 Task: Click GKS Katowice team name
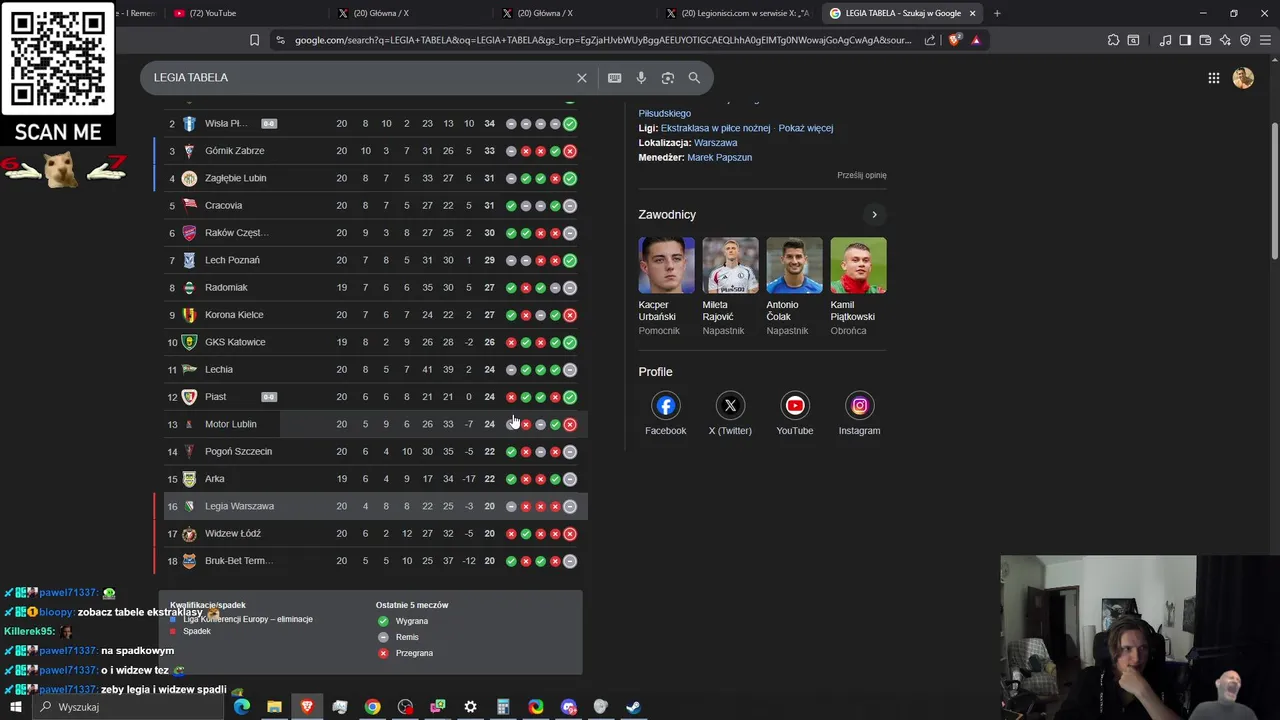[x=235, y=342]
